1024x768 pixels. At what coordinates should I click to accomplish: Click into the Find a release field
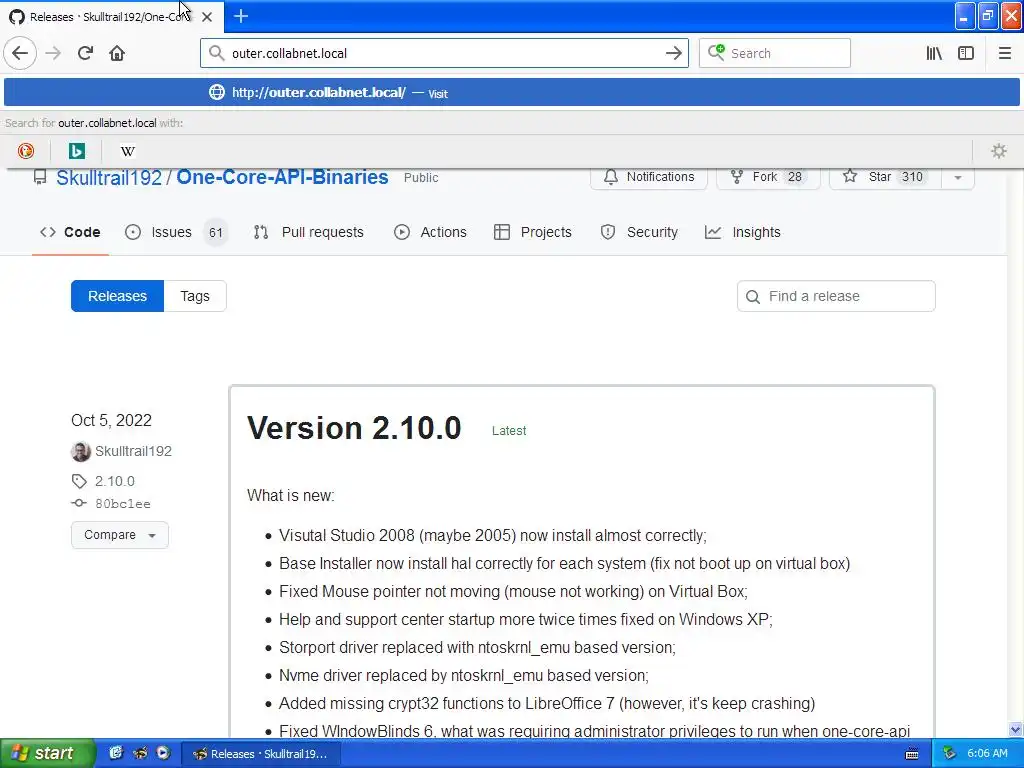pos(836,296)
